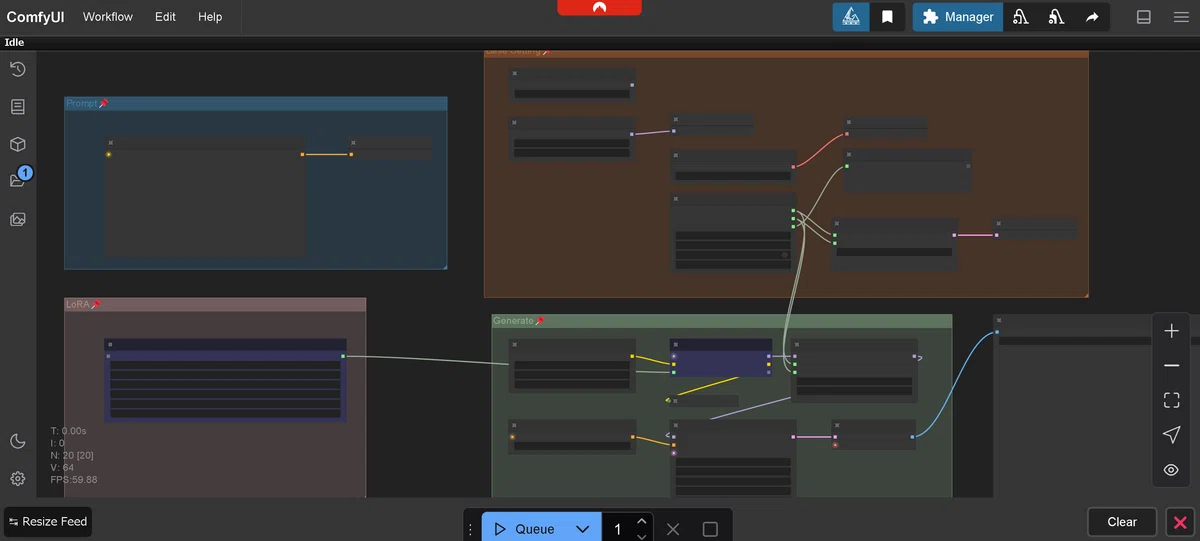Increase batch count with up arrow

642,521
